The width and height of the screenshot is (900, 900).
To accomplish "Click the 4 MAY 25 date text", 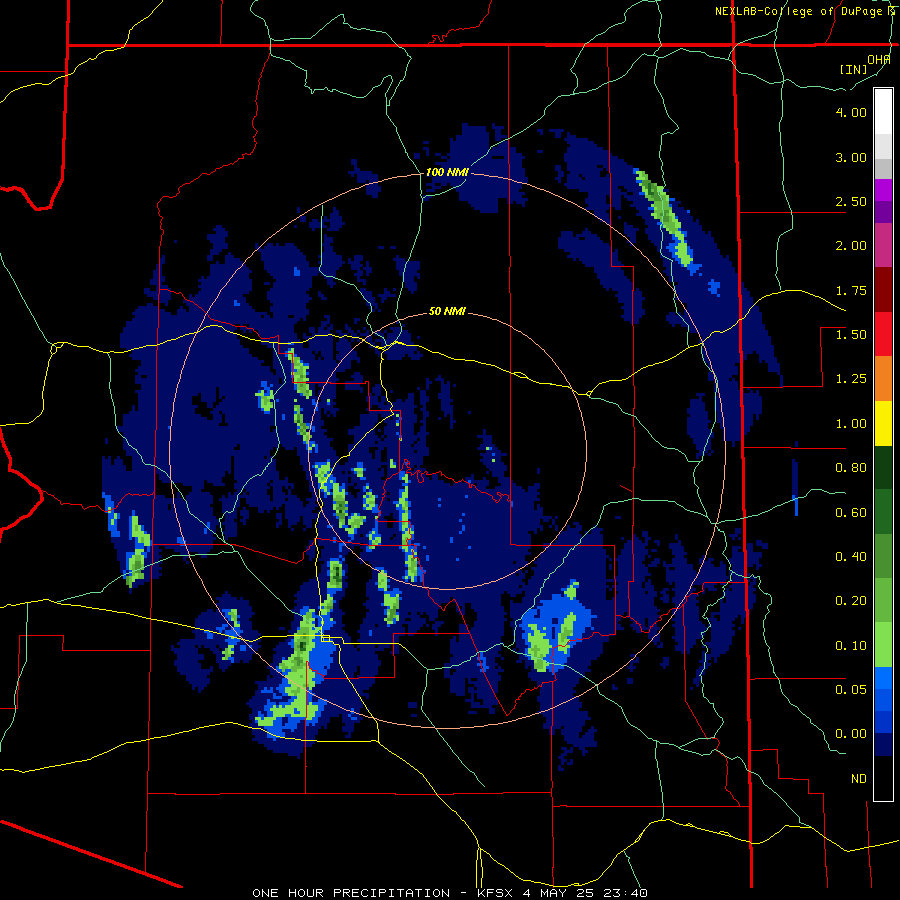I will [560, 893].
